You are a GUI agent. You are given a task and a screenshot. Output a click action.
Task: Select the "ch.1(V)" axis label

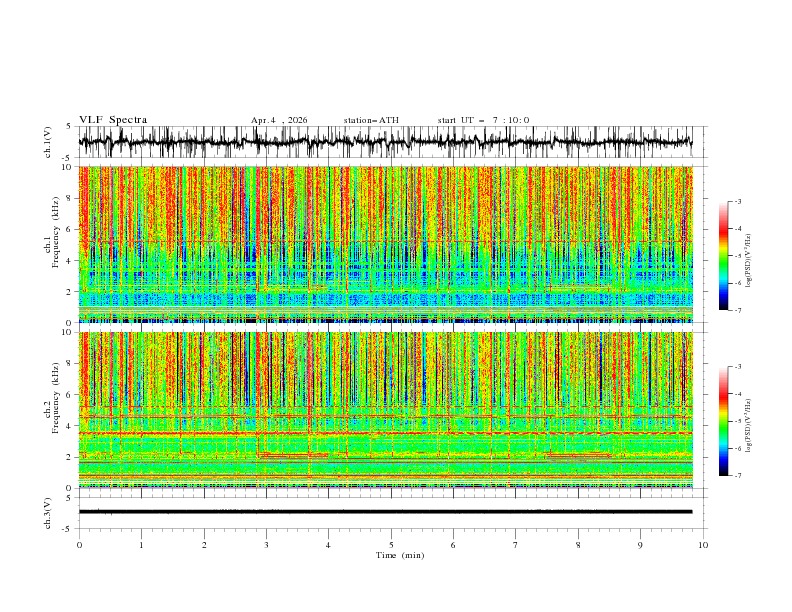[47, 142]
